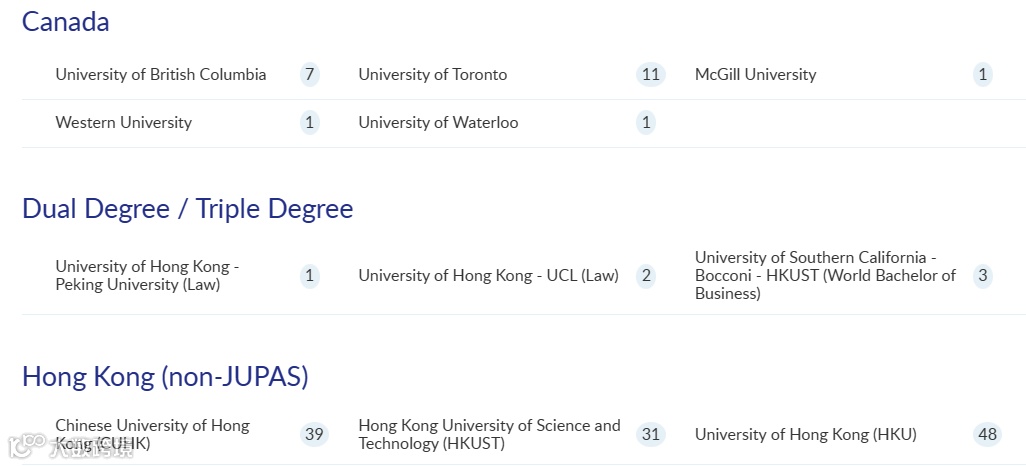1026x466 pixels.
Task: Click the count badge beside University of Toronto
Action: [651, 75]
